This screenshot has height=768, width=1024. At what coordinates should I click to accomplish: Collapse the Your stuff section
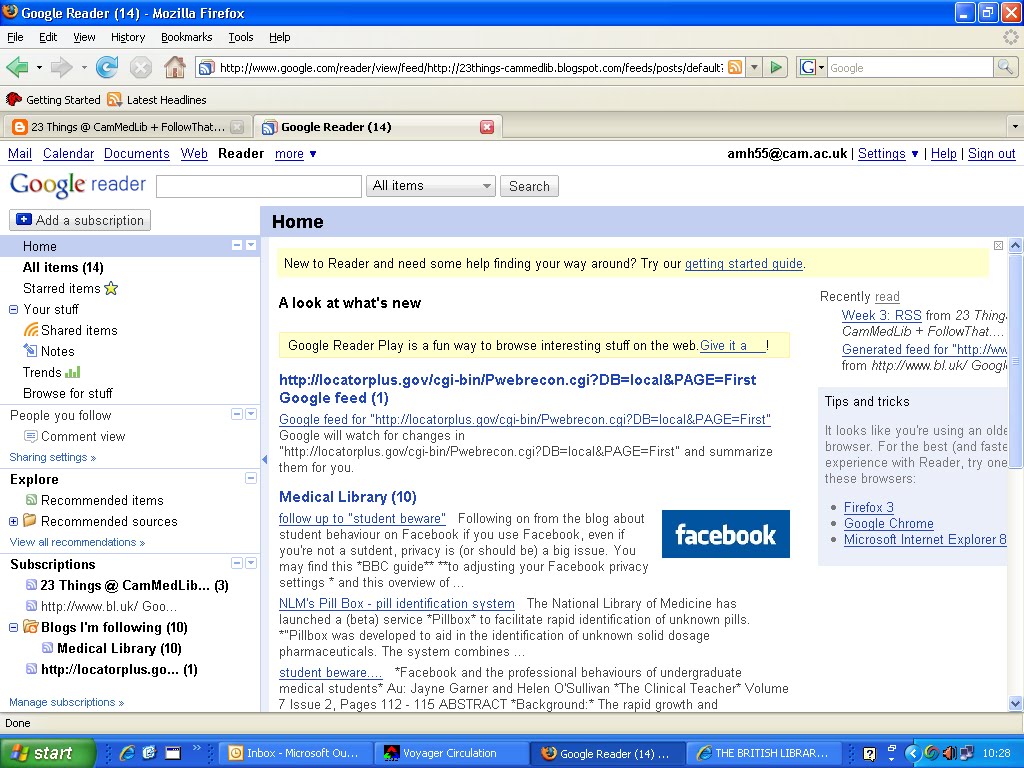13,310
